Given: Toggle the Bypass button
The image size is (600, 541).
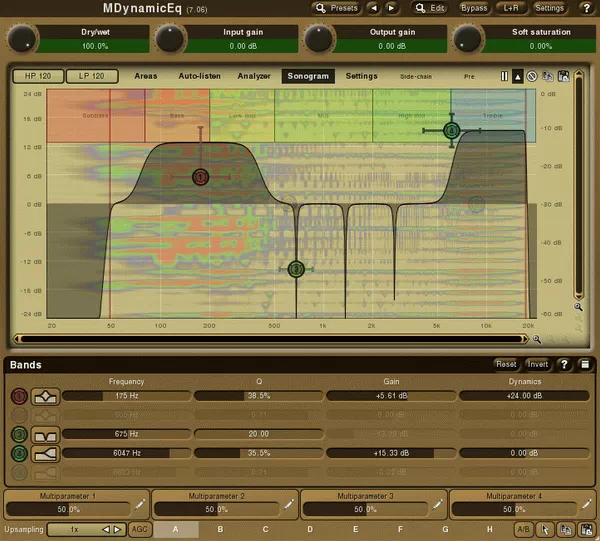Looking at the screenshot, I should (x=474, y=8).
